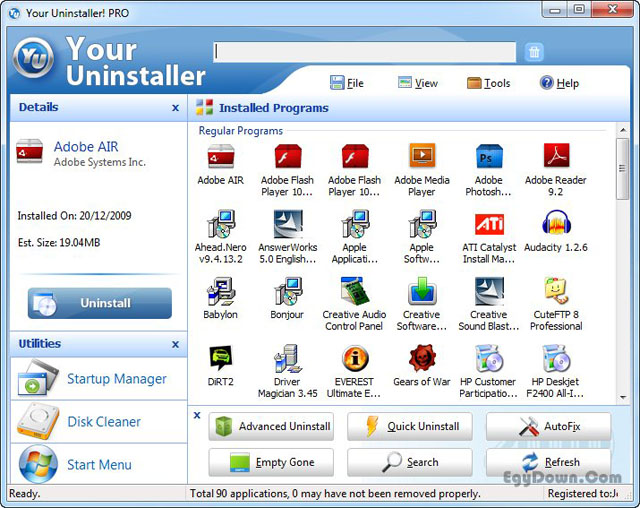Click 'Adobe Systems Inc.' publisher text
This screenshot has height=508, width=640.
pyautogui.click(x=100, y=162)
